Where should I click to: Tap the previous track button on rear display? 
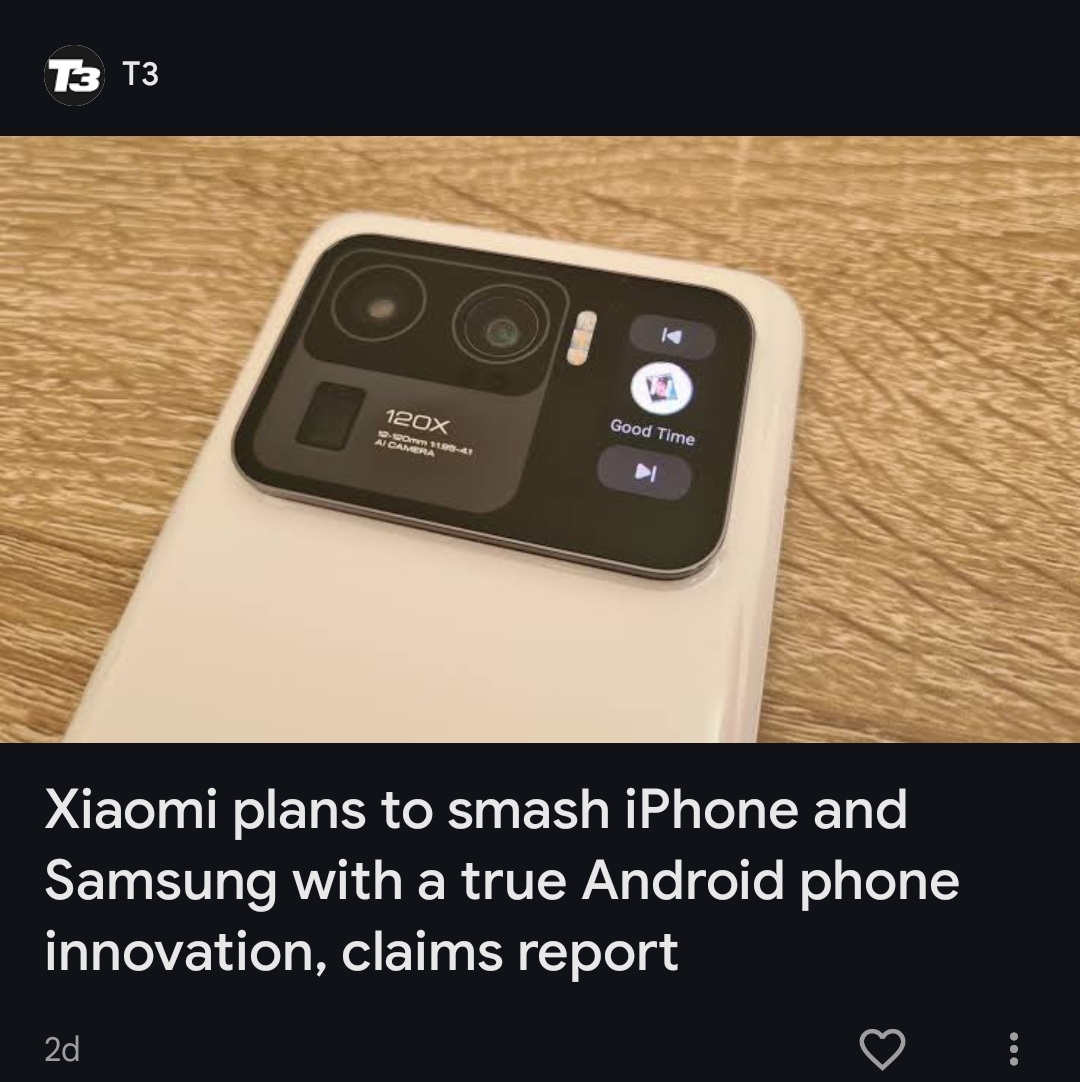672,337
